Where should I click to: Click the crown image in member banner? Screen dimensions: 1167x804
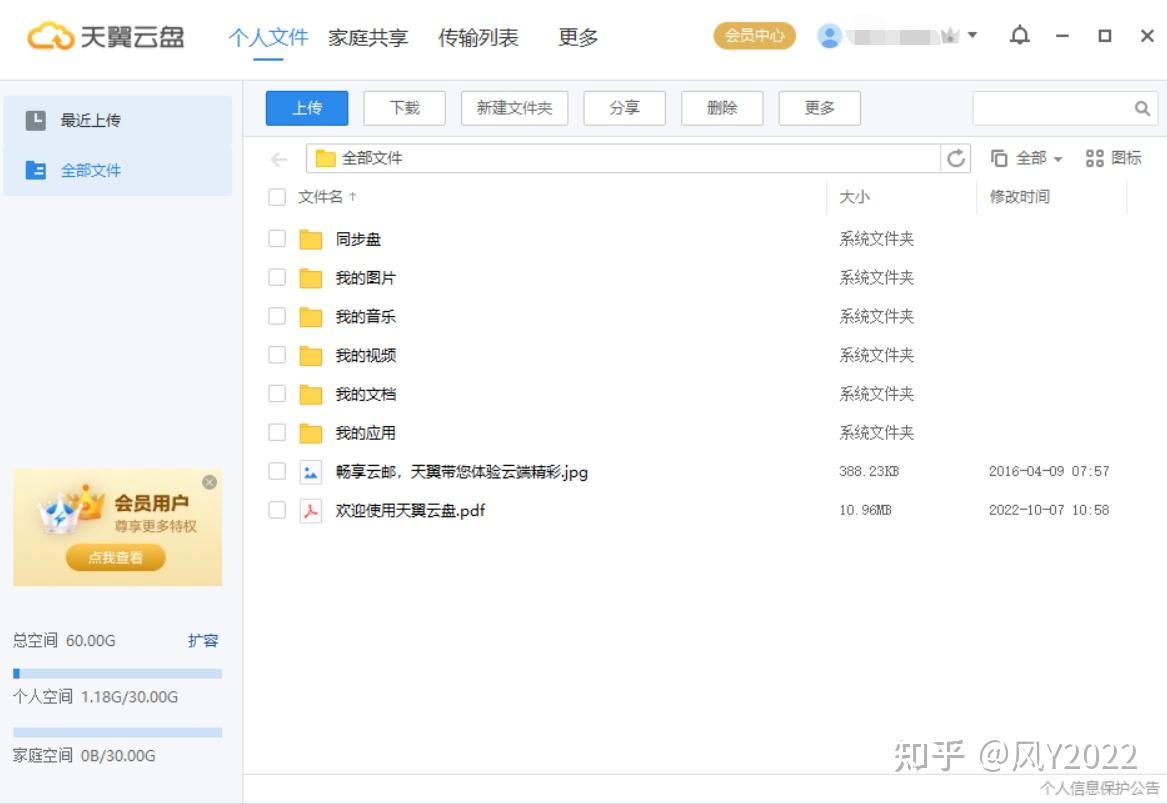(71, 511)
